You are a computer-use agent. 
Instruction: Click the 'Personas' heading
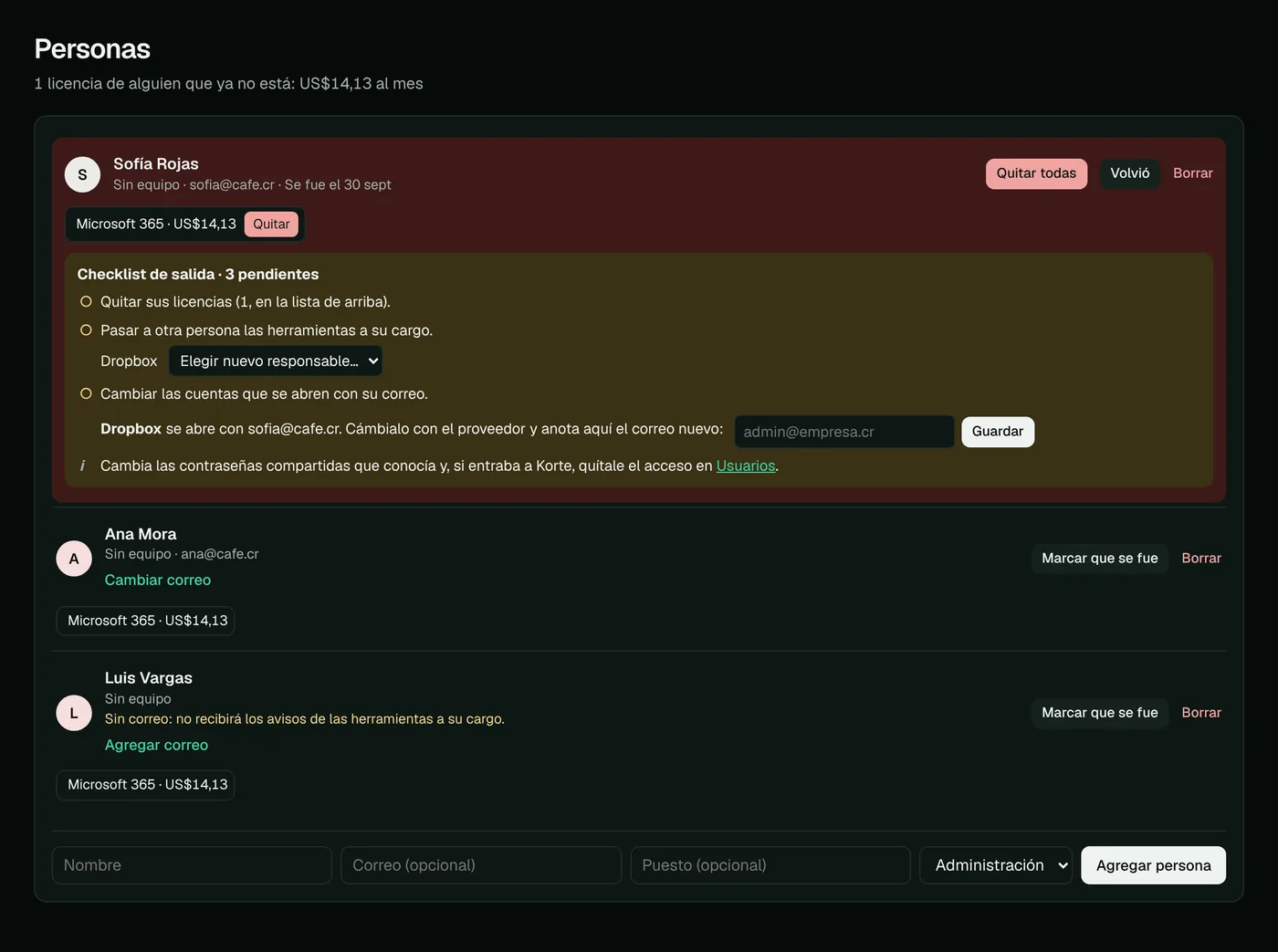pyautogui.click(x=92, y=49)
